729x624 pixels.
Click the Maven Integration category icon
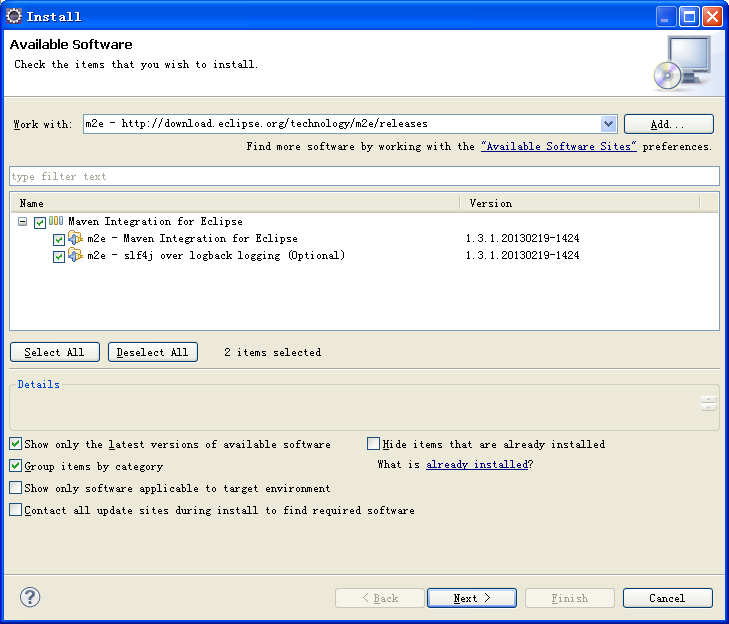(56, 221)
